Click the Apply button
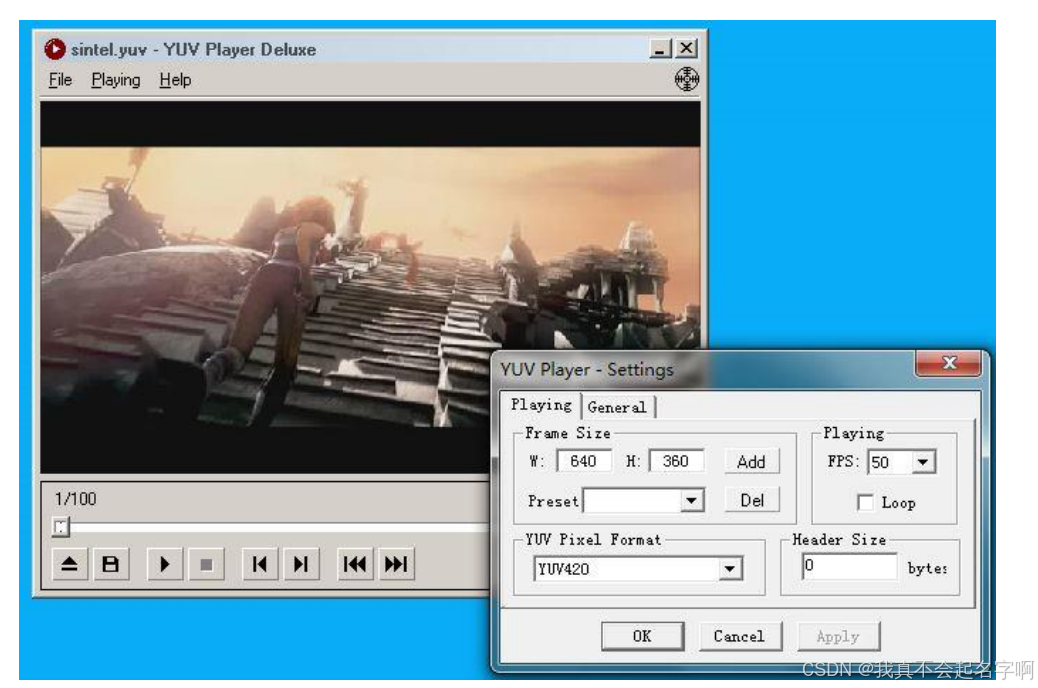The width and height of the screenshot is (1038, 688). (838, 636)
